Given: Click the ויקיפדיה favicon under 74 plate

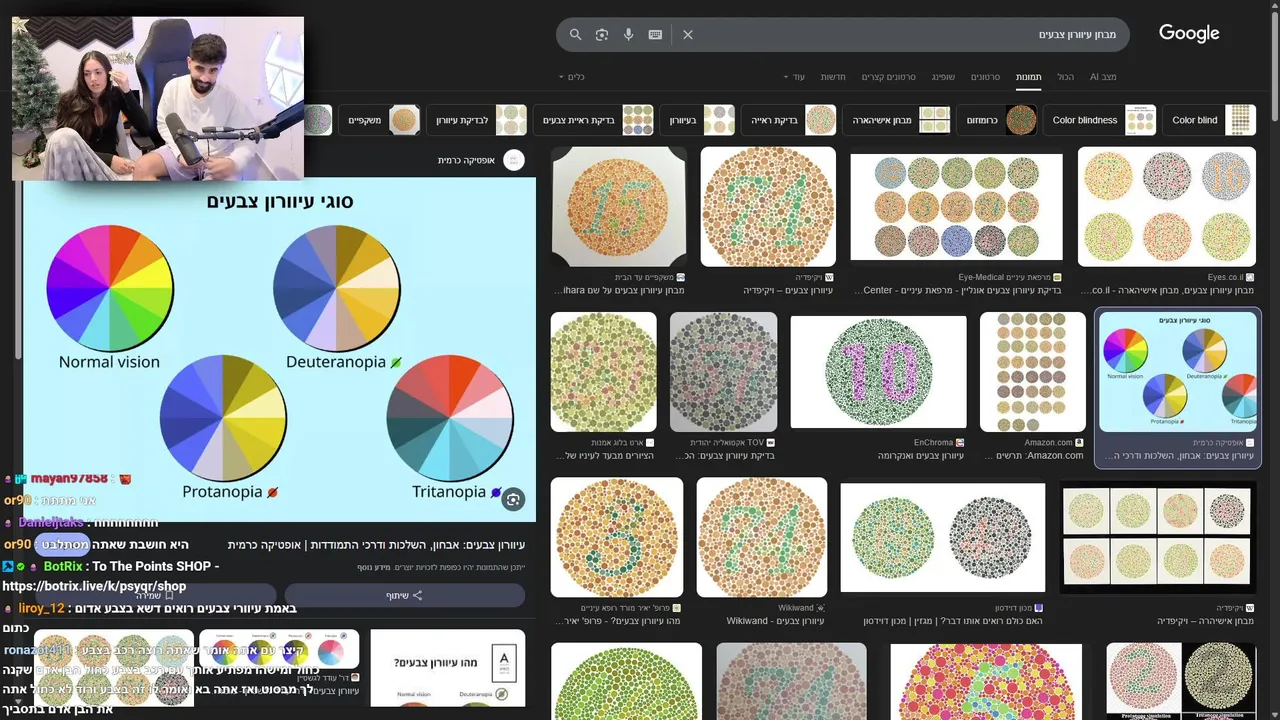Looking at the screenshot, I should [829, 277].
